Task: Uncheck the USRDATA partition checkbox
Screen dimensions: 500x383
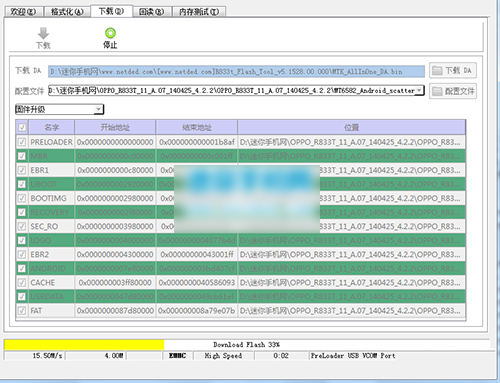Action: [x=22, y=296]
